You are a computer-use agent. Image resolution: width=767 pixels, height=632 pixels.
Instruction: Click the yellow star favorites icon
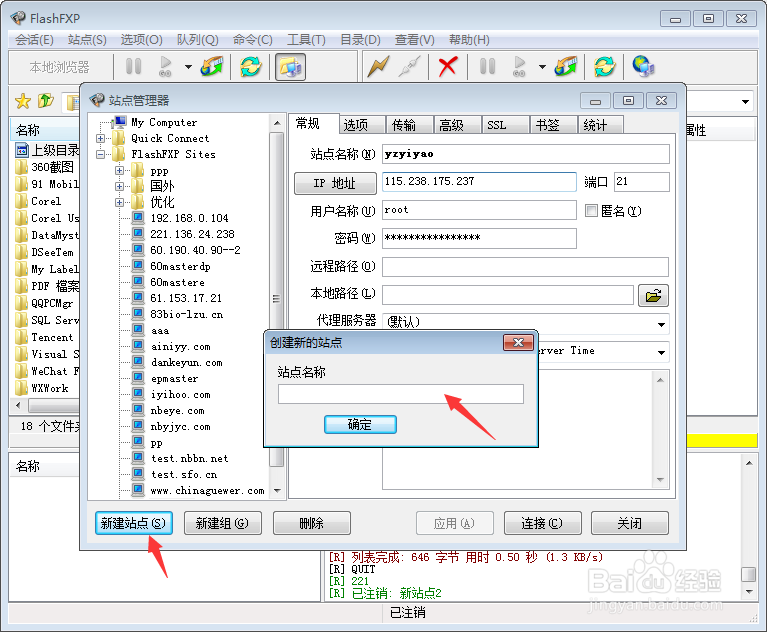[x=23, y=101]
